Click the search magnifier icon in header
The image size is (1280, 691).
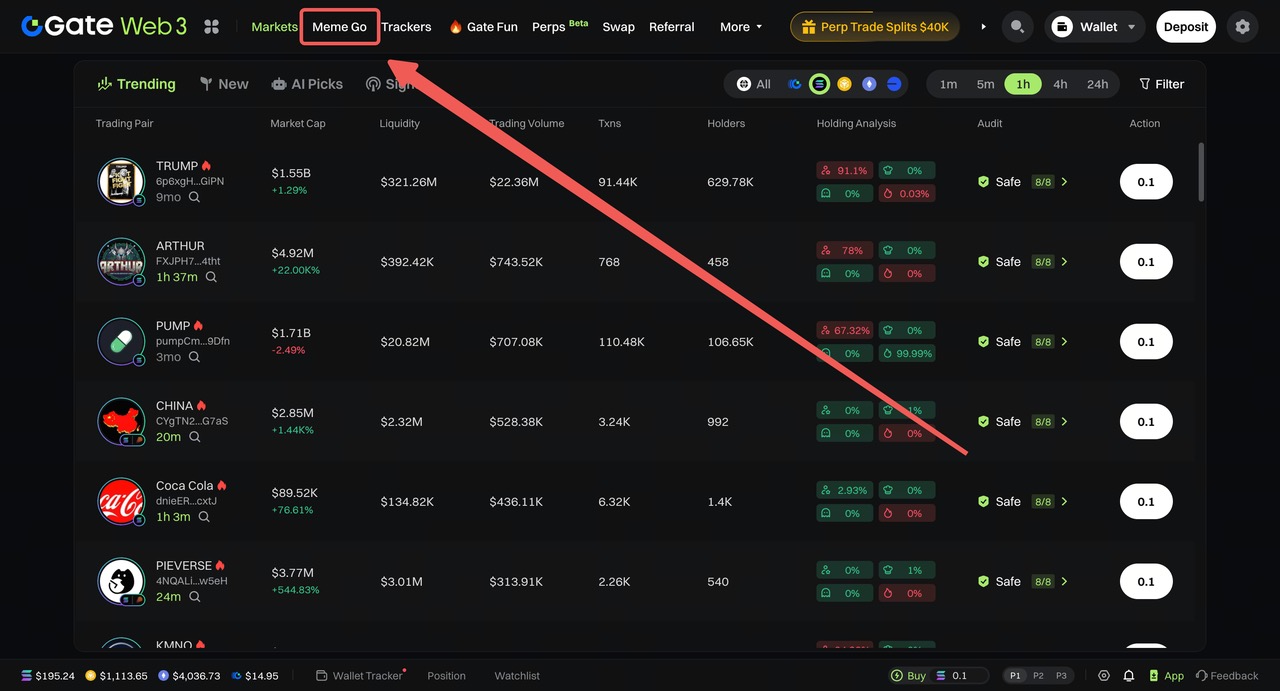tap(1017, 27)
